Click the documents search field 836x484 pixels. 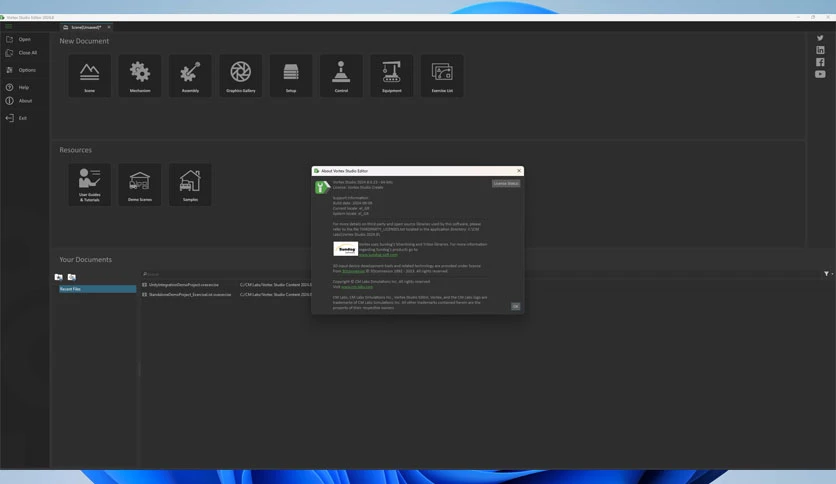(x=480, y=274)
